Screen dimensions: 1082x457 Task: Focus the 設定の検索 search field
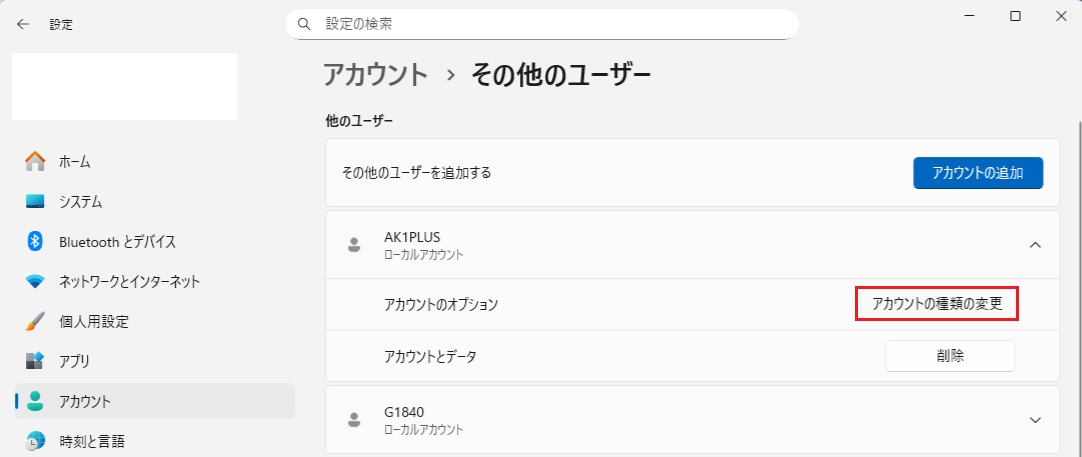(x=550, y=23)
